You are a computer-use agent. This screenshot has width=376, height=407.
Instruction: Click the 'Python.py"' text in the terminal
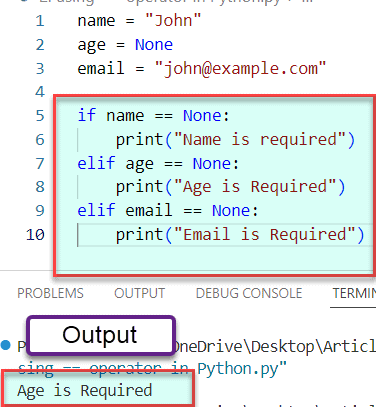tap(242, 369)
